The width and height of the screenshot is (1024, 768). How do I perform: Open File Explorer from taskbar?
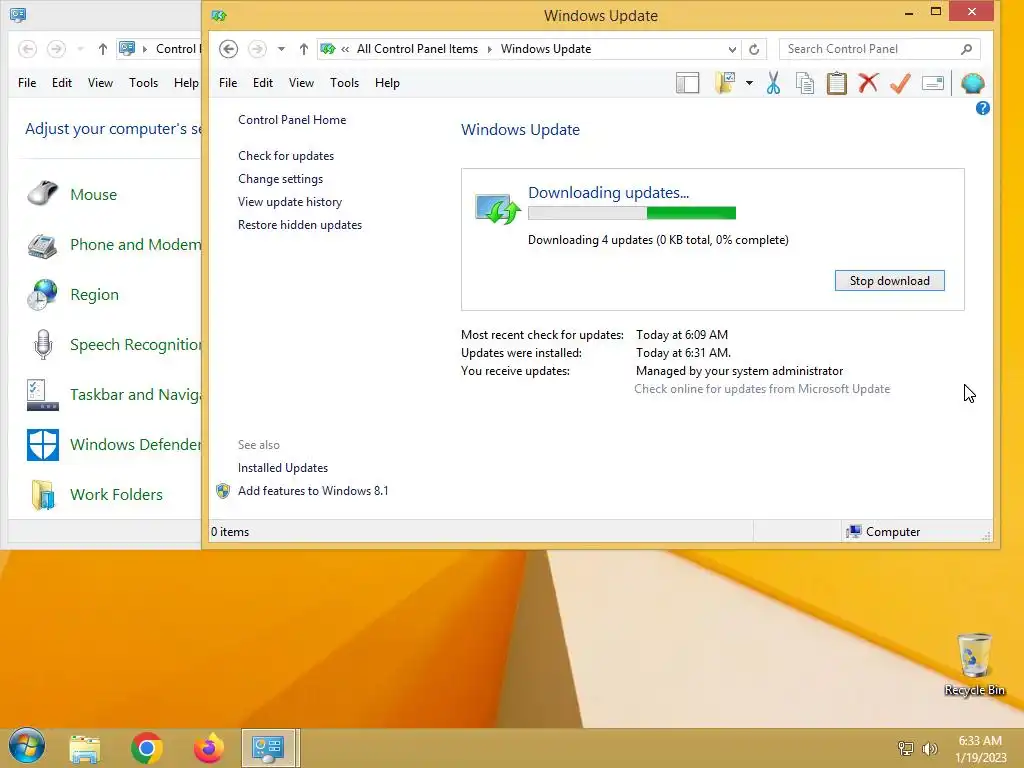85,748
